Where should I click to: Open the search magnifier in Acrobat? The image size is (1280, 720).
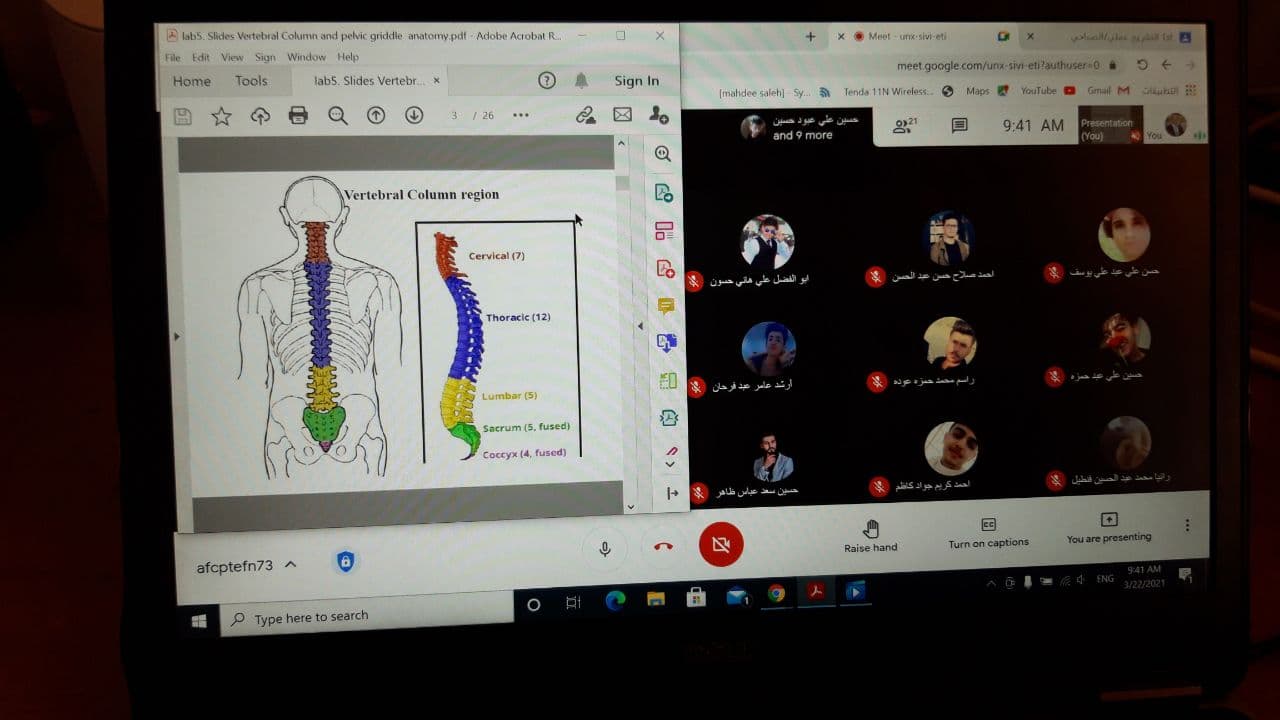pyautogui.click(x=338, y=115)
